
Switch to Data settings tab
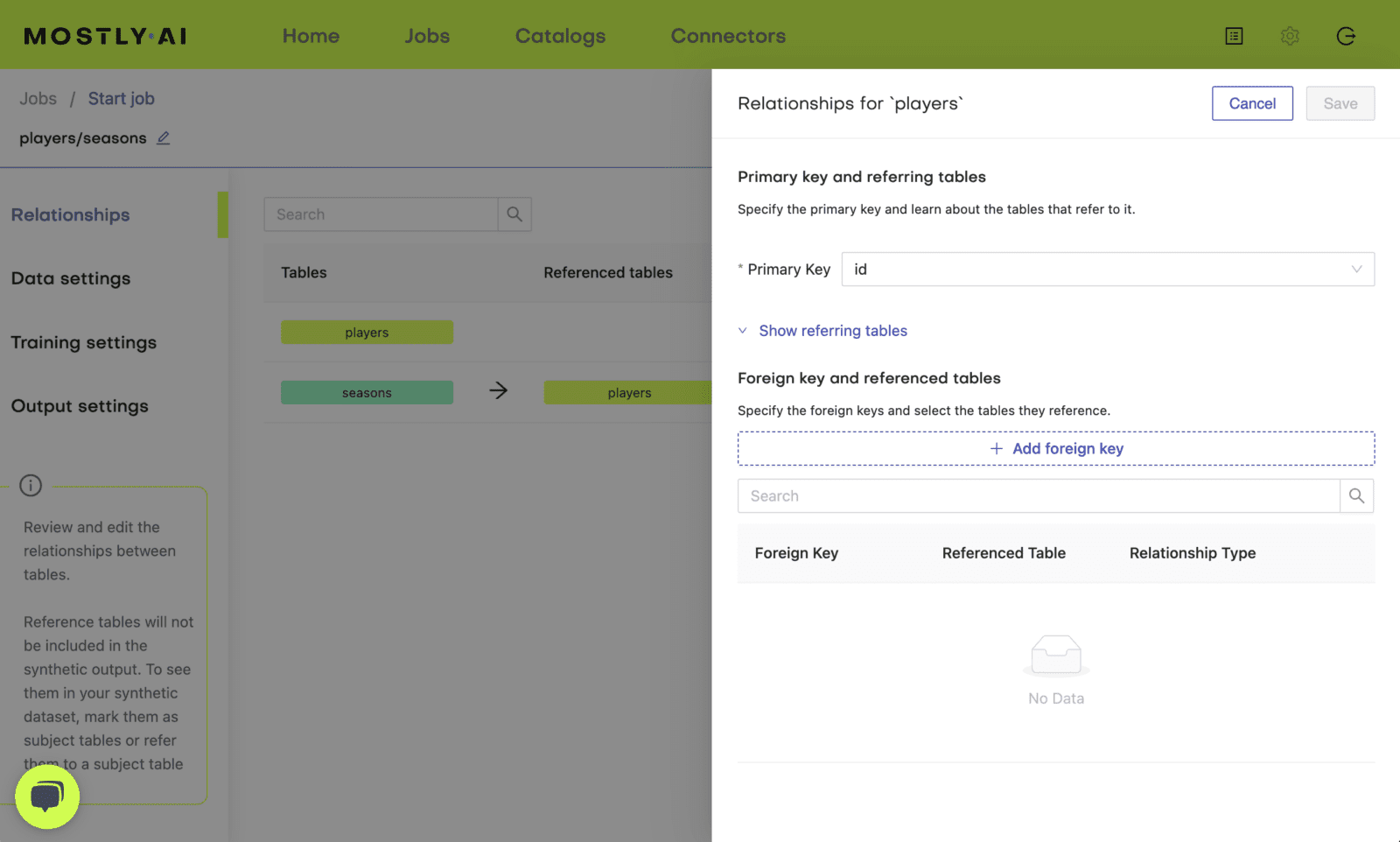pyautogui.click(x=71, y=278)
